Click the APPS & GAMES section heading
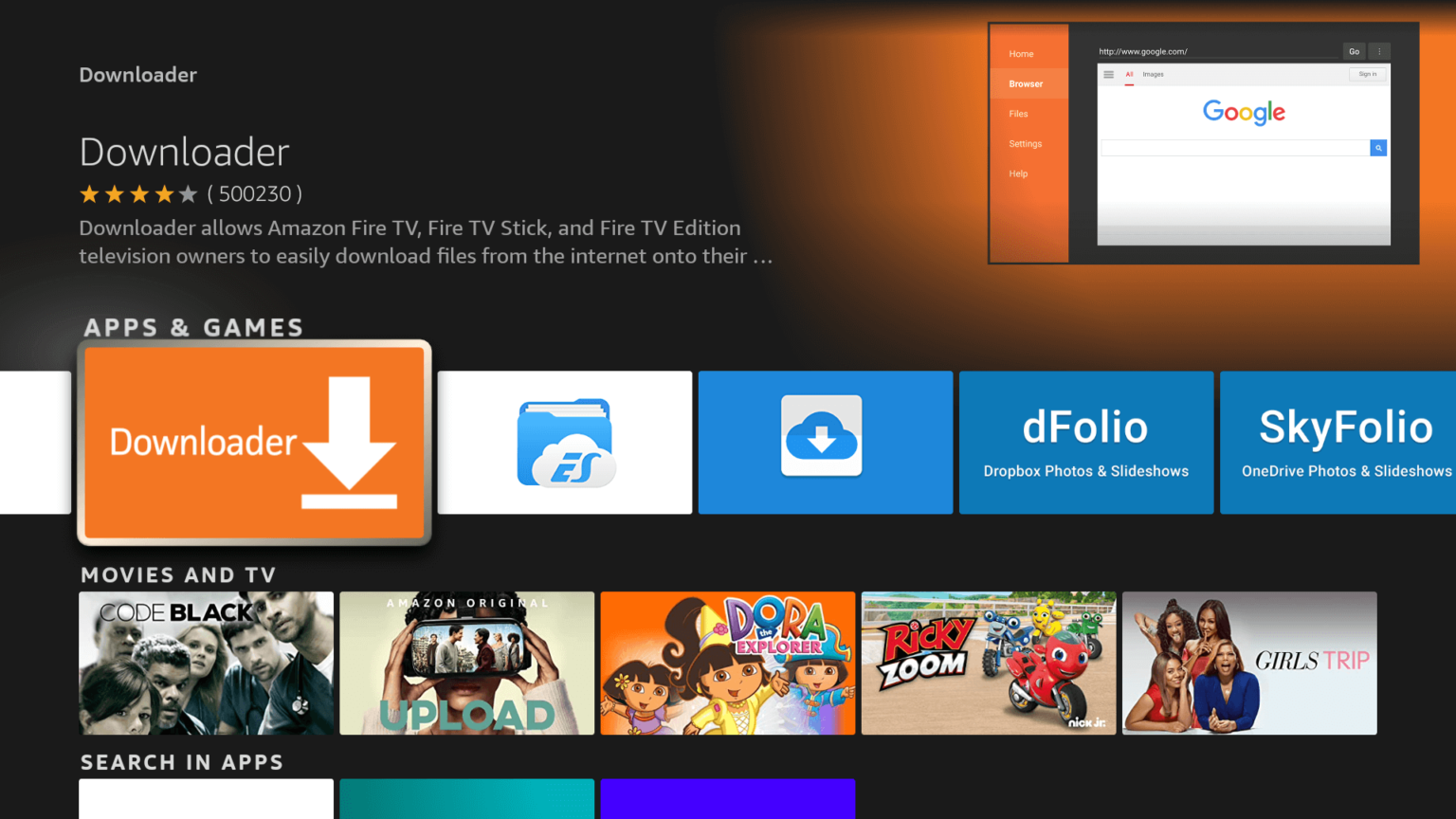1456x819 pixels. point(193,328)
